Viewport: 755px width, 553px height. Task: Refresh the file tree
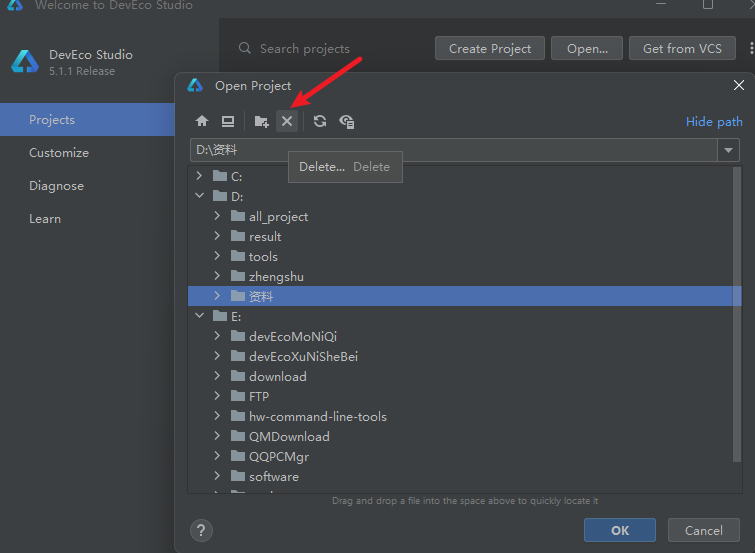(320, 121)
